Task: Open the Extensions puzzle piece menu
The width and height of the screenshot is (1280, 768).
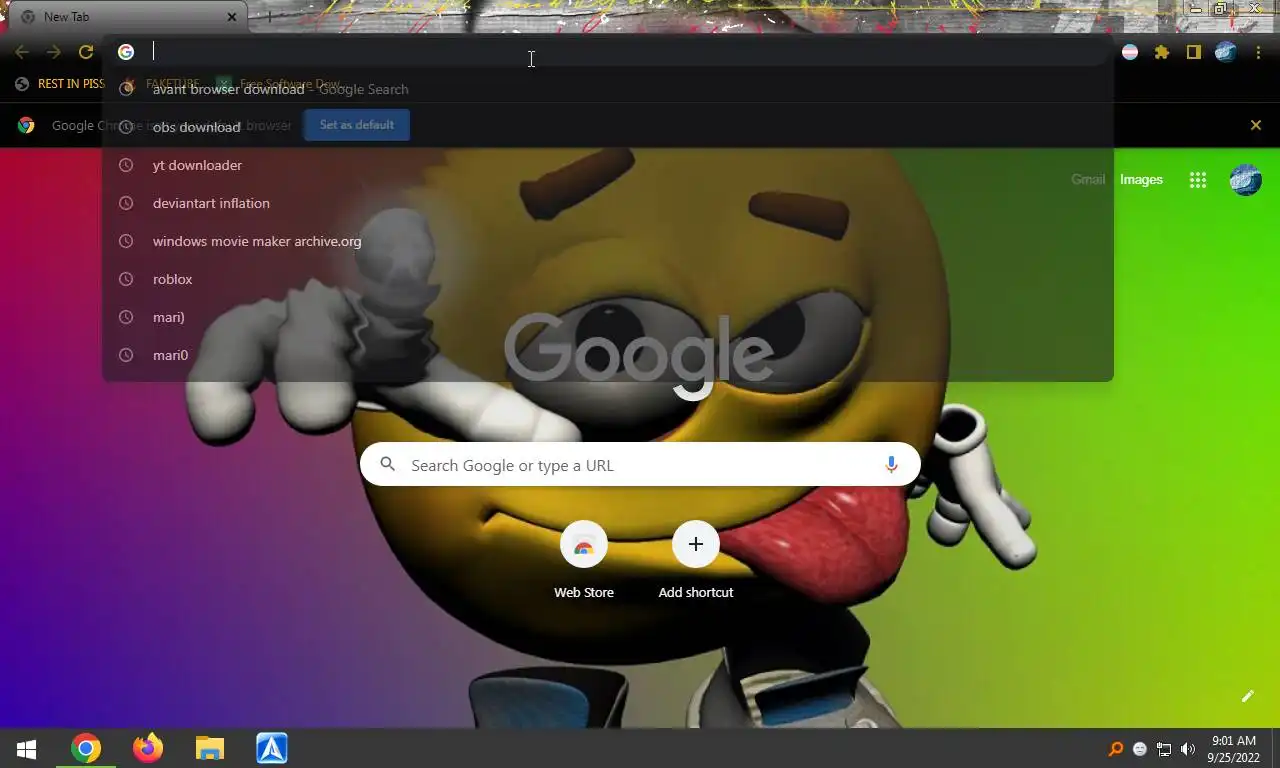Action: pyautogui.click(x=1162, y=52)
